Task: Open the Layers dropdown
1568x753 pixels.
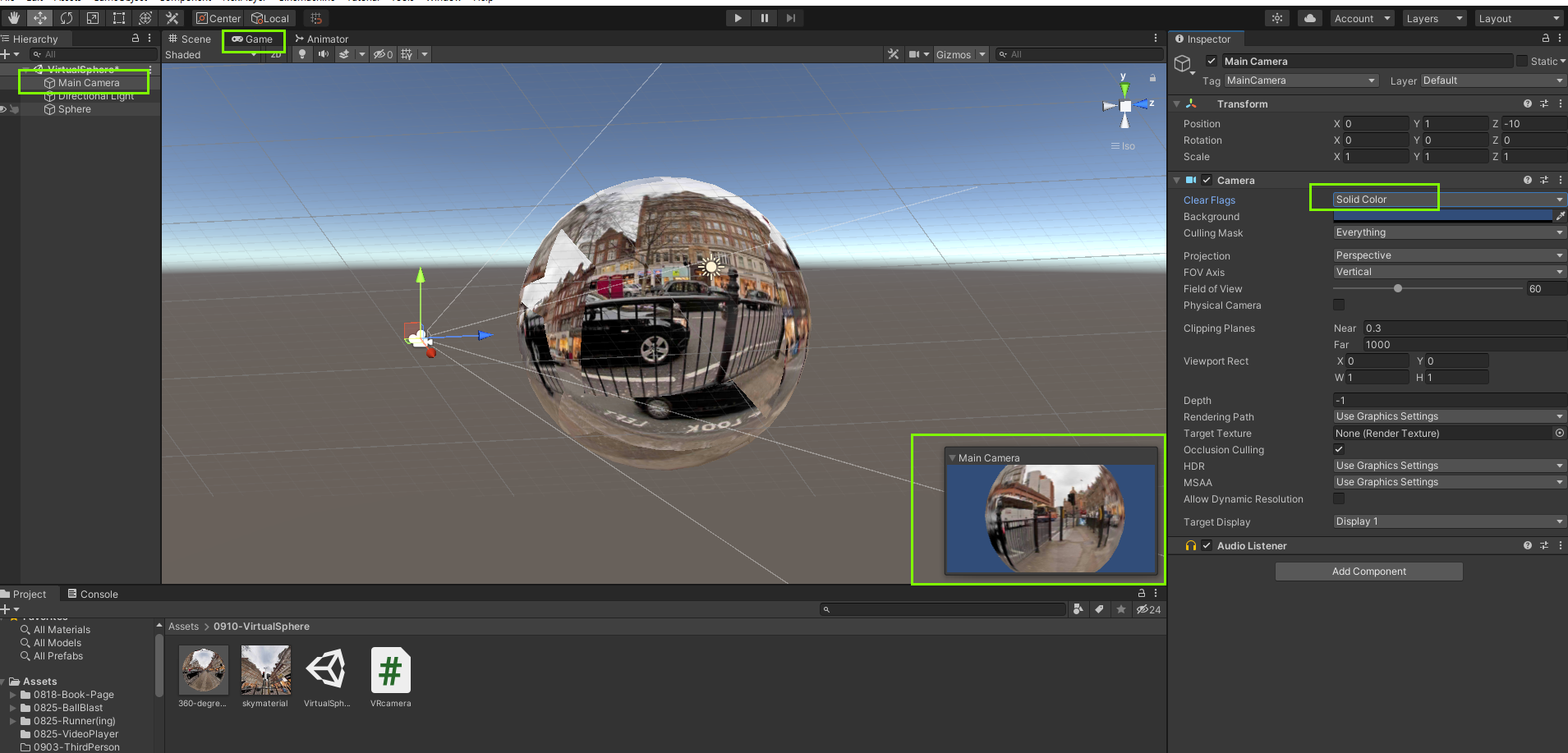Action: click(x=1434, y=18)
